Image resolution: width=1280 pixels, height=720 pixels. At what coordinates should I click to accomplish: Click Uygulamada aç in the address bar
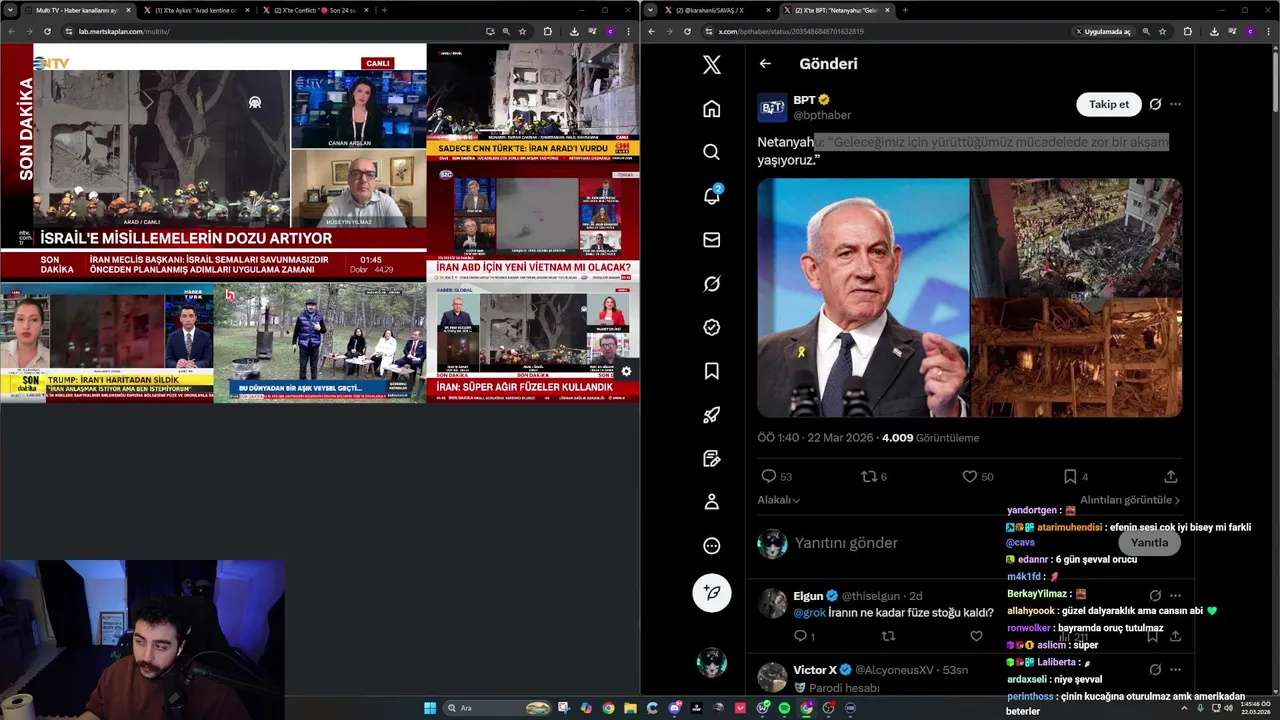pyautogui.click(x=1104, y=31)
